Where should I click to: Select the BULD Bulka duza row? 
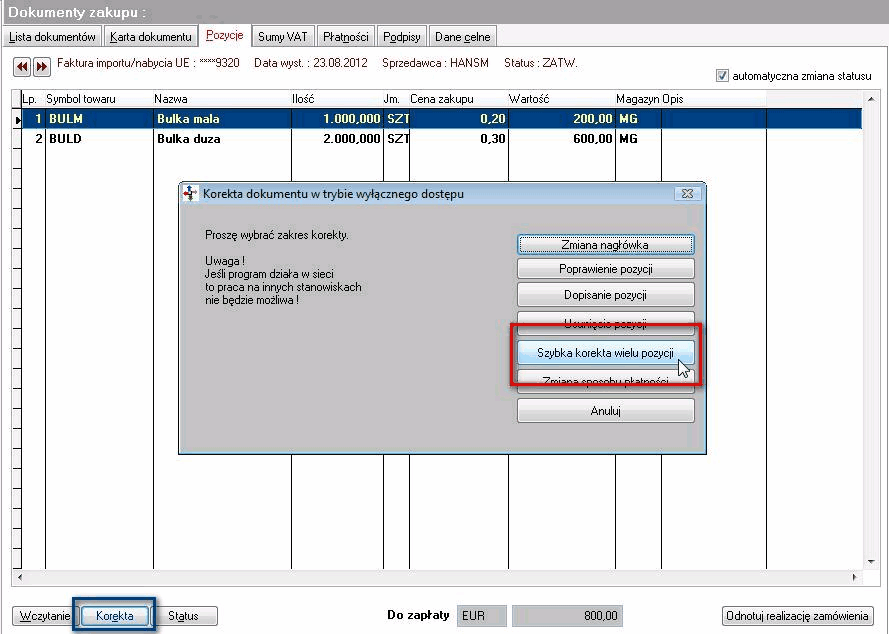(437, 139)
